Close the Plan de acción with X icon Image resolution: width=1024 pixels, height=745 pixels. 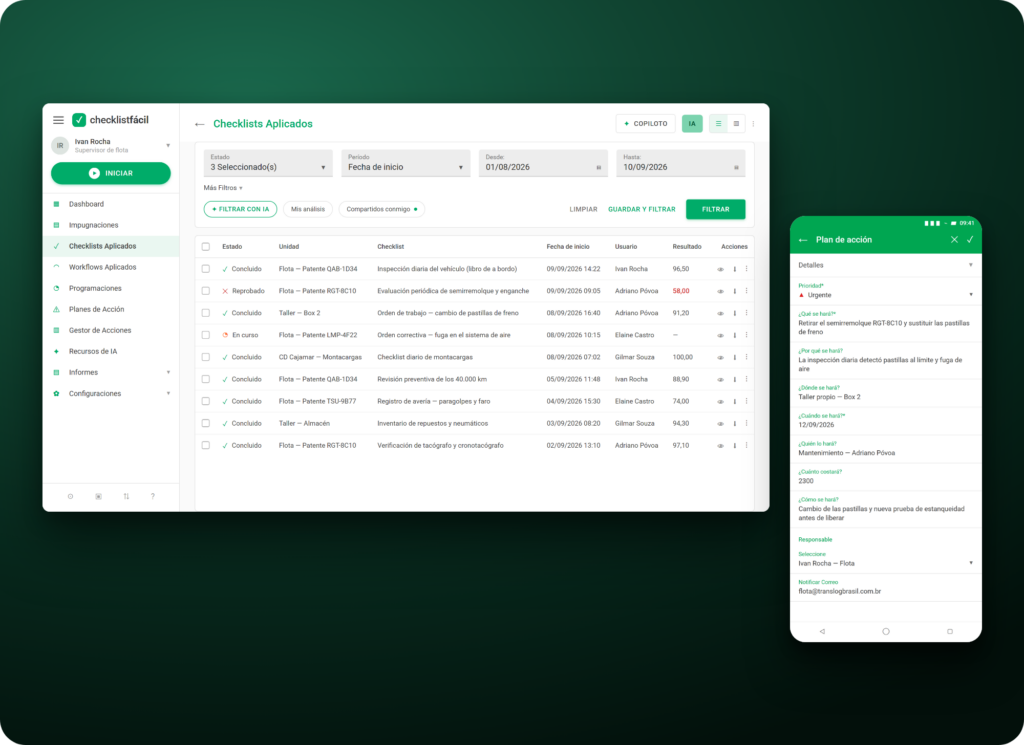[954, 240]
